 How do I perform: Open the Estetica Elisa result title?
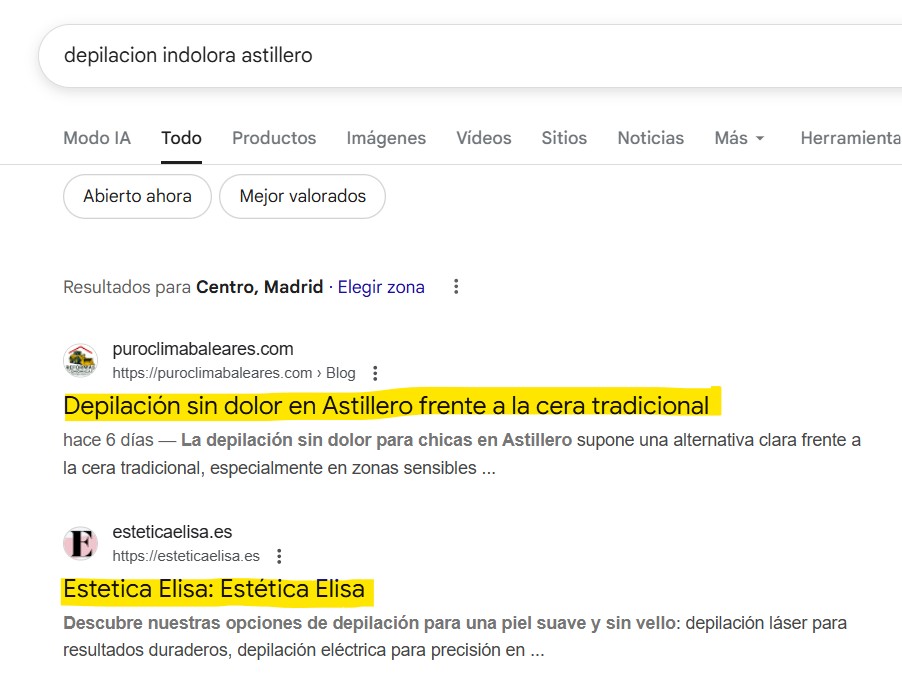click(214, 589)
